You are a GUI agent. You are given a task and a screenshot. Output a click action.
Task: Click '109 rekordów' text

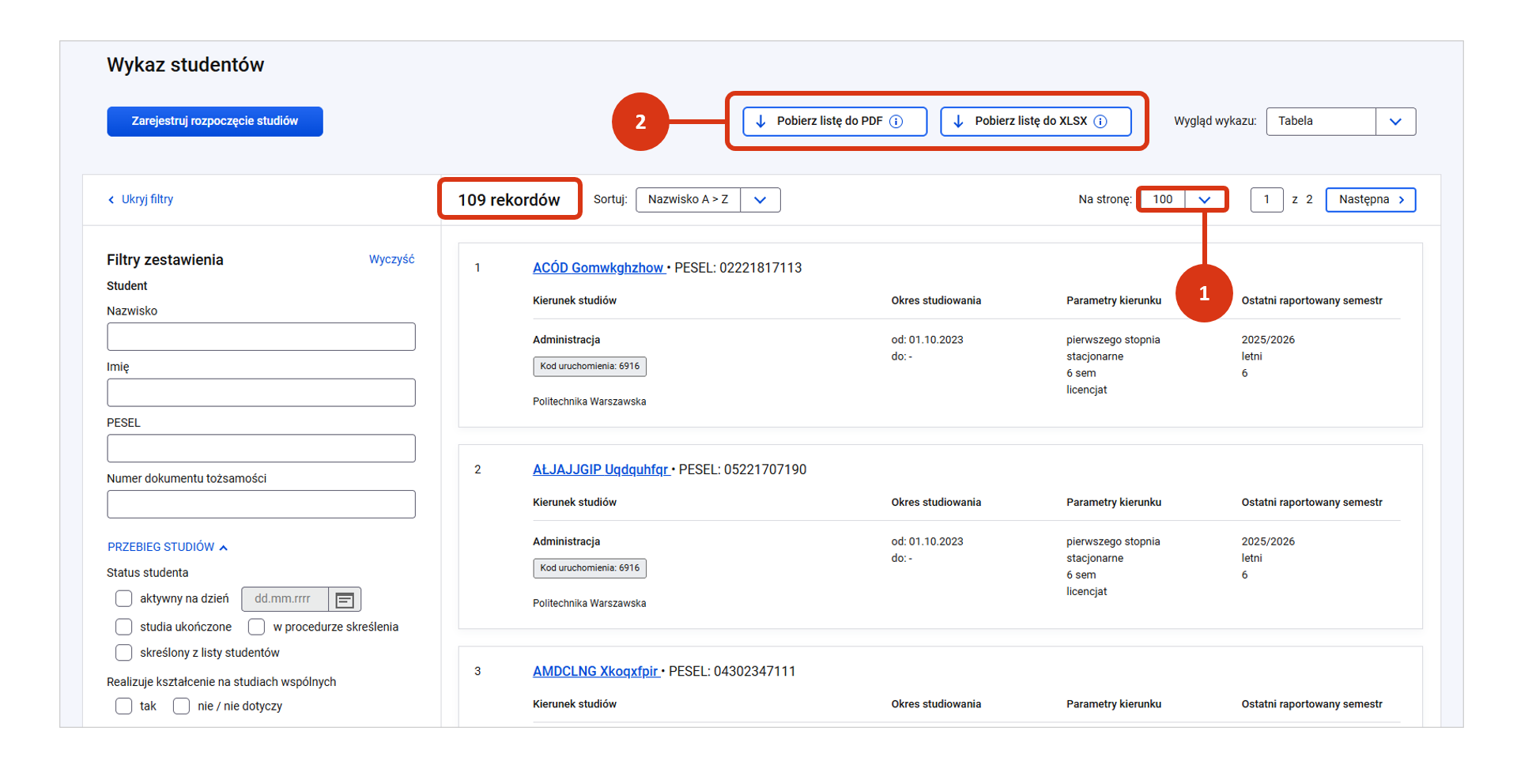tap(509, 200)
